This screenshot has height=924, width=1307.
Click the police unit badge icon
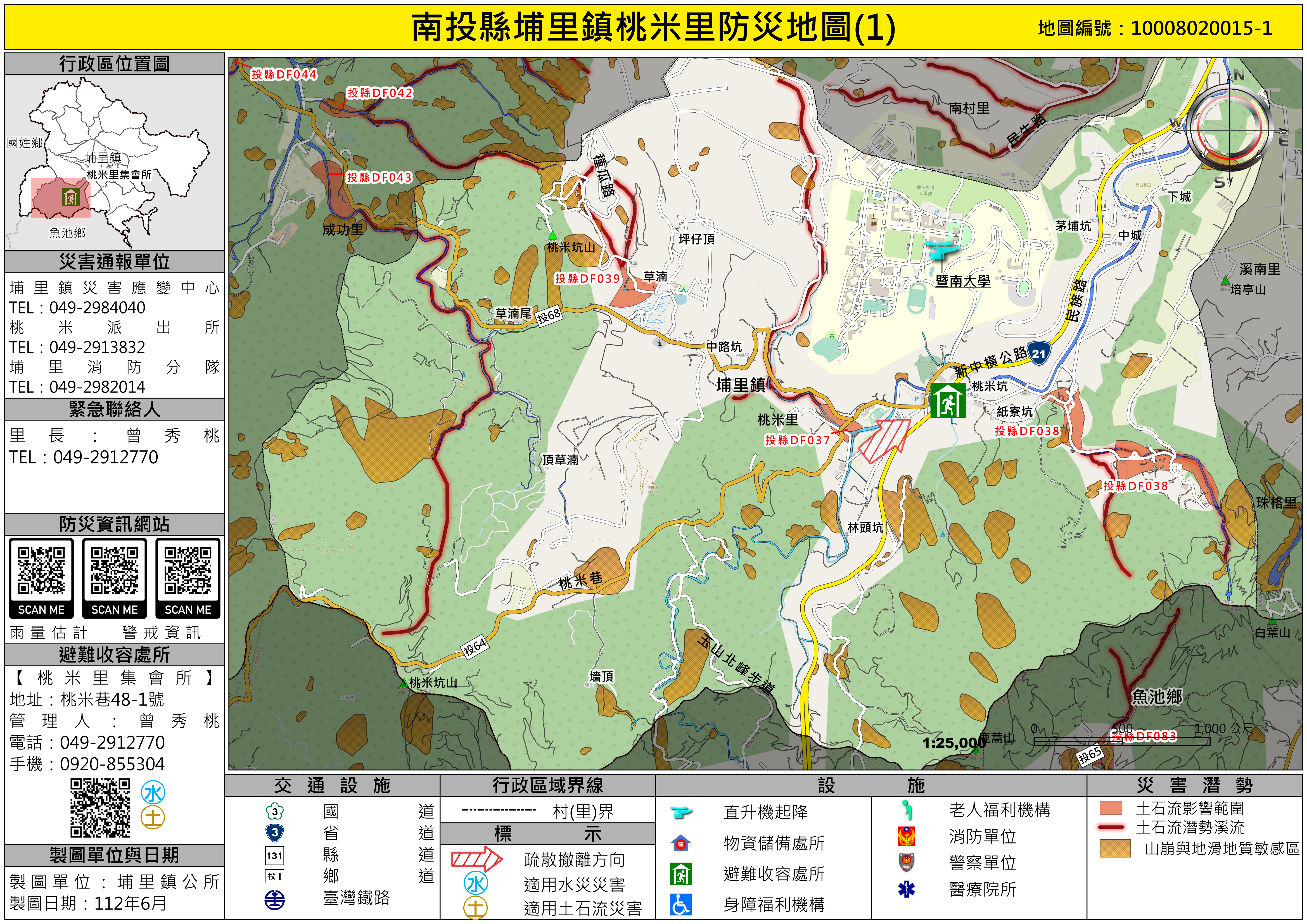tap(906, 862)
